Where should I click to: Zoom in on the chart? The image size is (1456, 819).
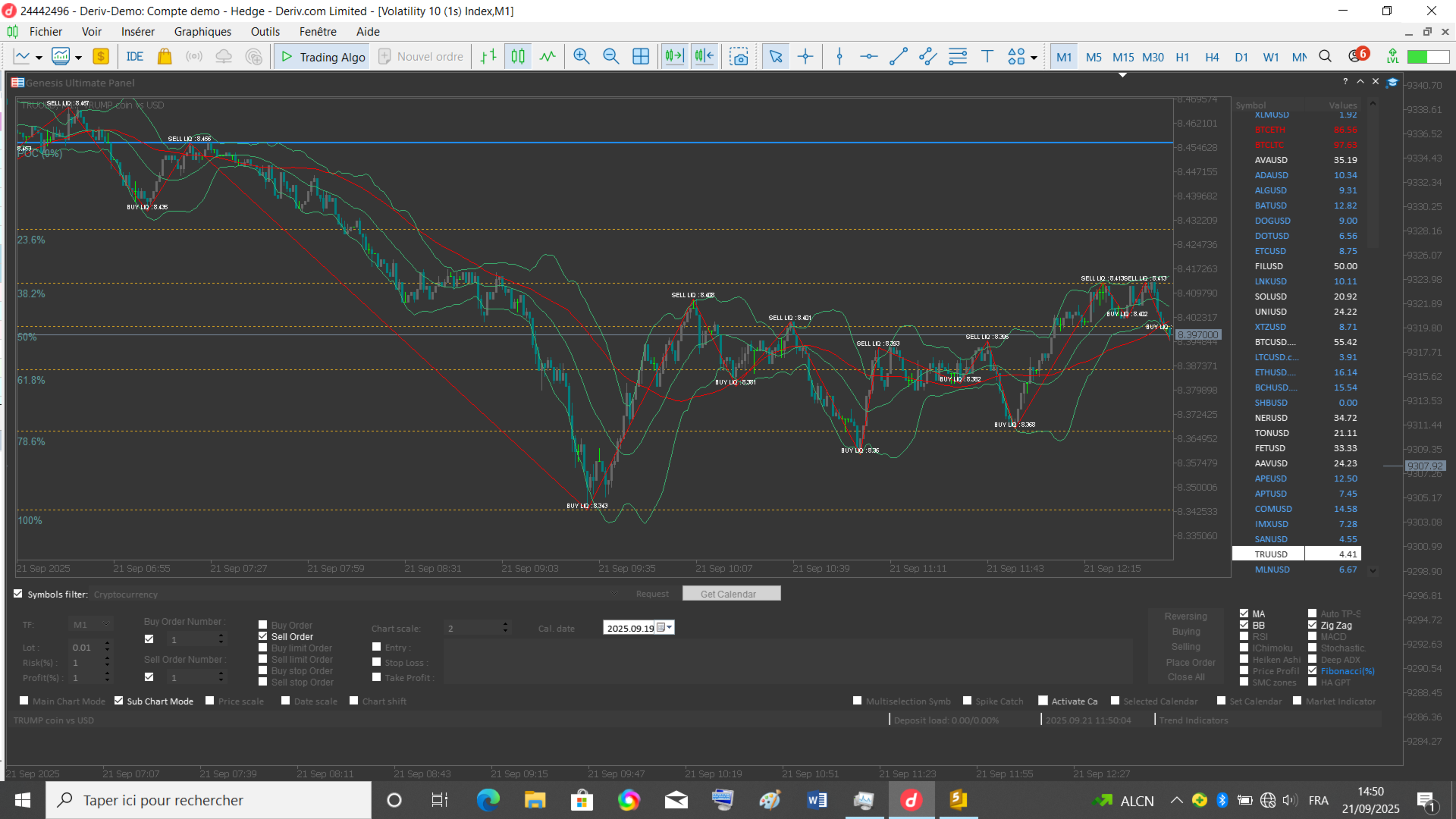[x=582, y=57]
